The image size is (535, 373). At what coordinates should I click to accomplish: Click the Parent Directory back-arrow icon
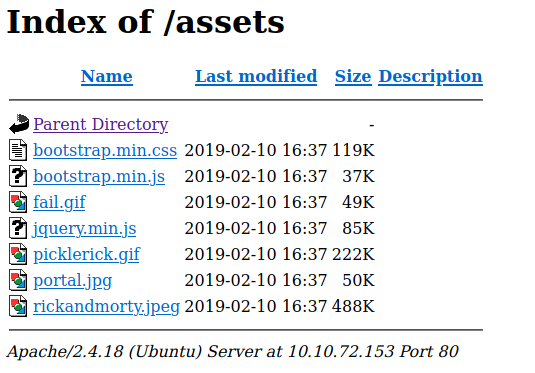click(x=19, y=124)
